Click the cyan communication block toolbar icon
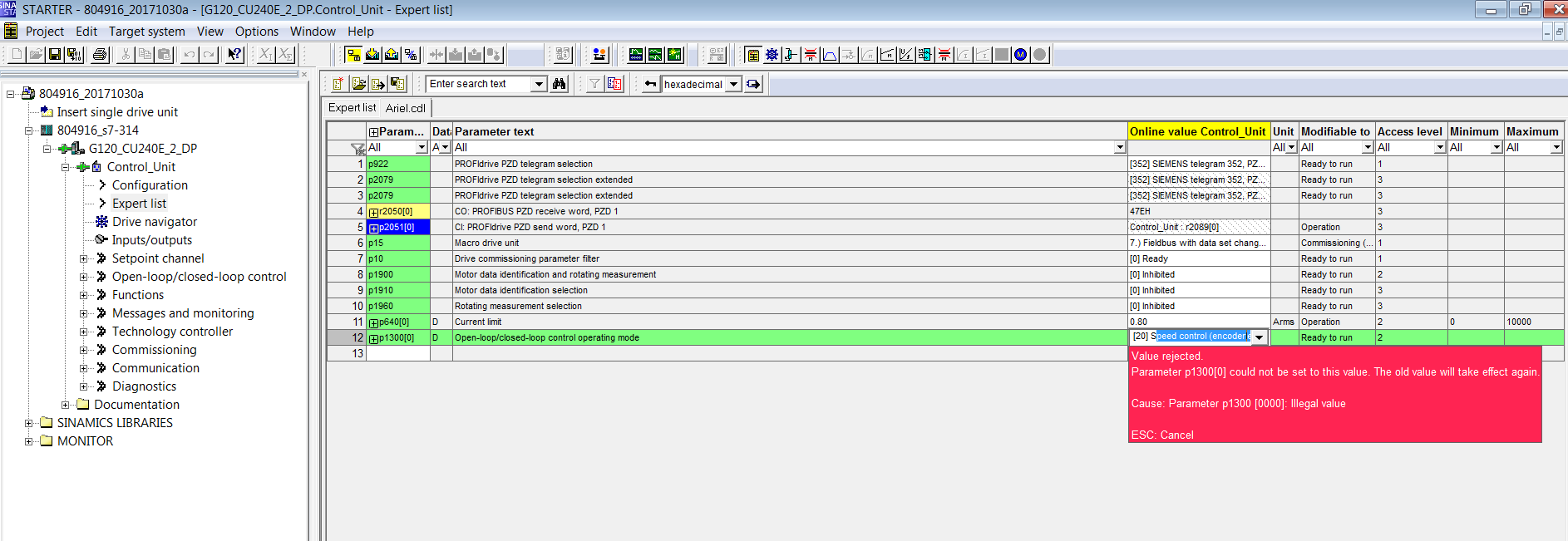Viewport: 1568px width, 541px height. (925, 55)
